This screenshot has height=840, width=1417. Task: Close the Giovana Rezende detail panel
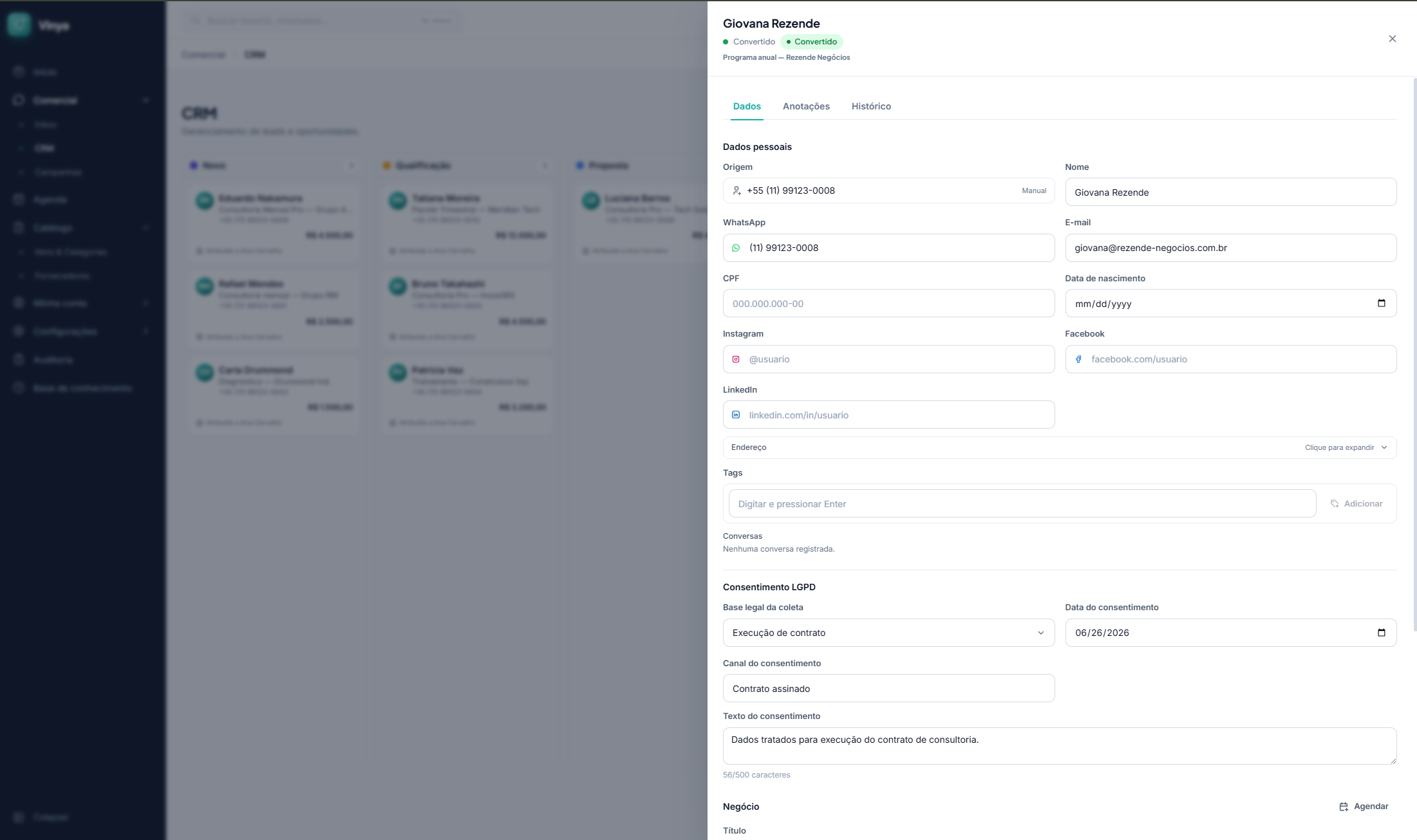(x=1392, y=39)
